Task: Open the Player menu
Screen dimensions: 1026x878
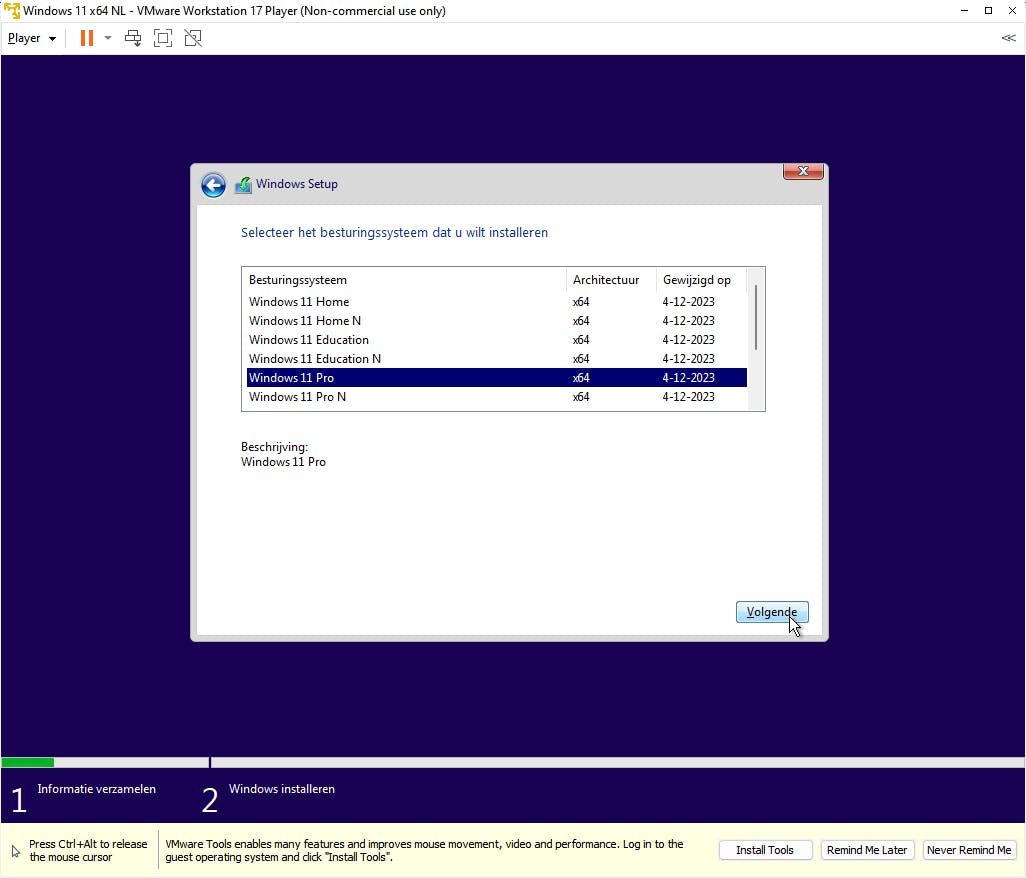Action: tap(31, 38)
